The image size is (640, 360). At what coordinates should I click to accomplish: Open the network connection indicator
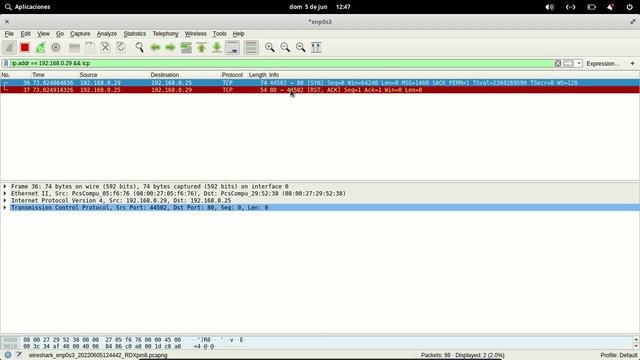pos(571,7)
